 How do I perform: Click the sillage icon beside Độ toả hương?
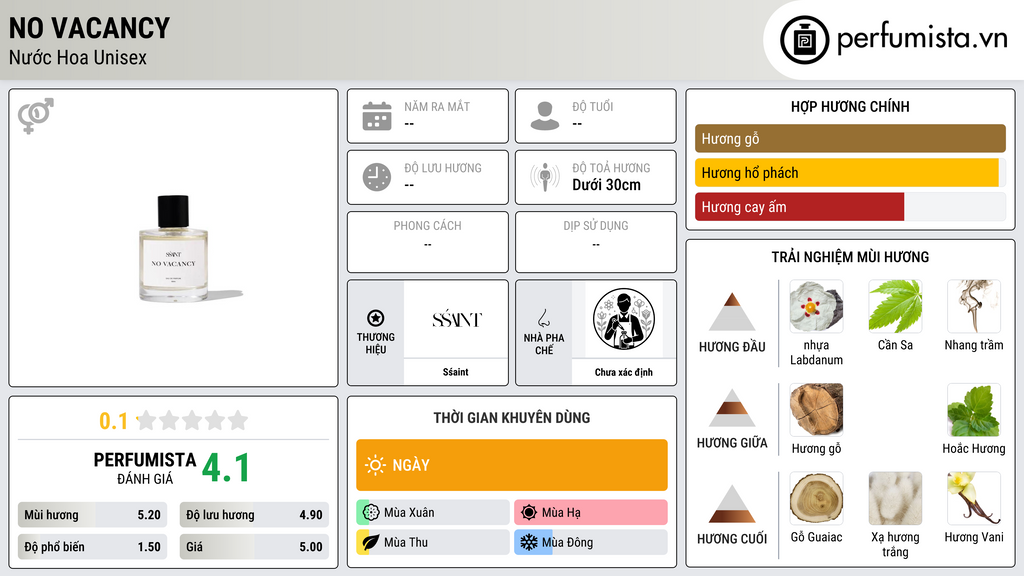click(545, 177)
